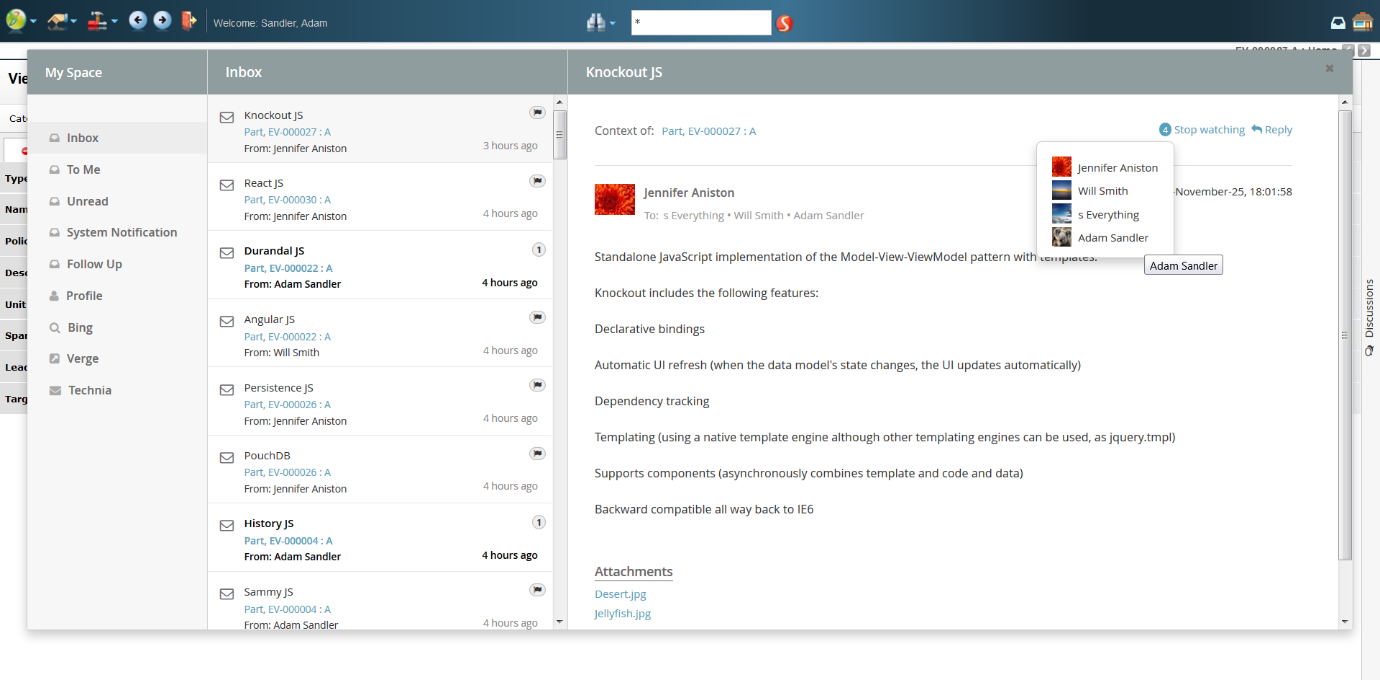The height and width of the screenshot is (680, 1380).
Task: Open the Desert.jpg attachment
Action: coord(620,594)
